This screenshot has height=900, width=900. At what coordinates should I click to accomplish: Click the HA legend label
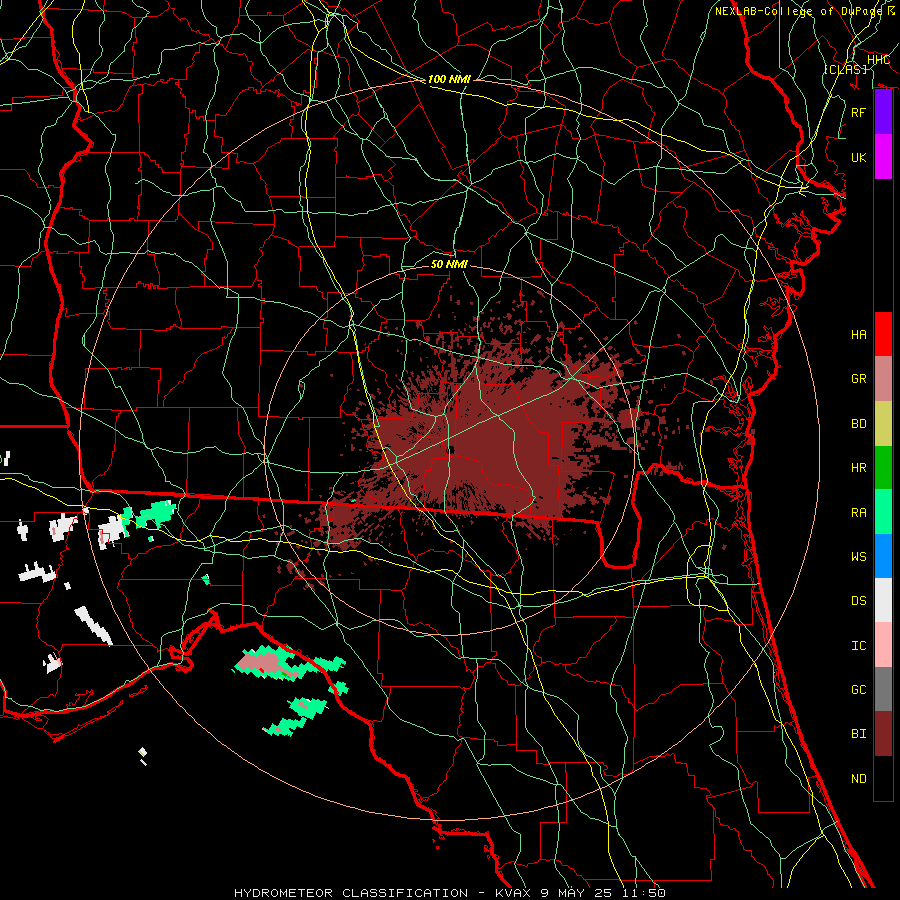[x=858, y=334]
